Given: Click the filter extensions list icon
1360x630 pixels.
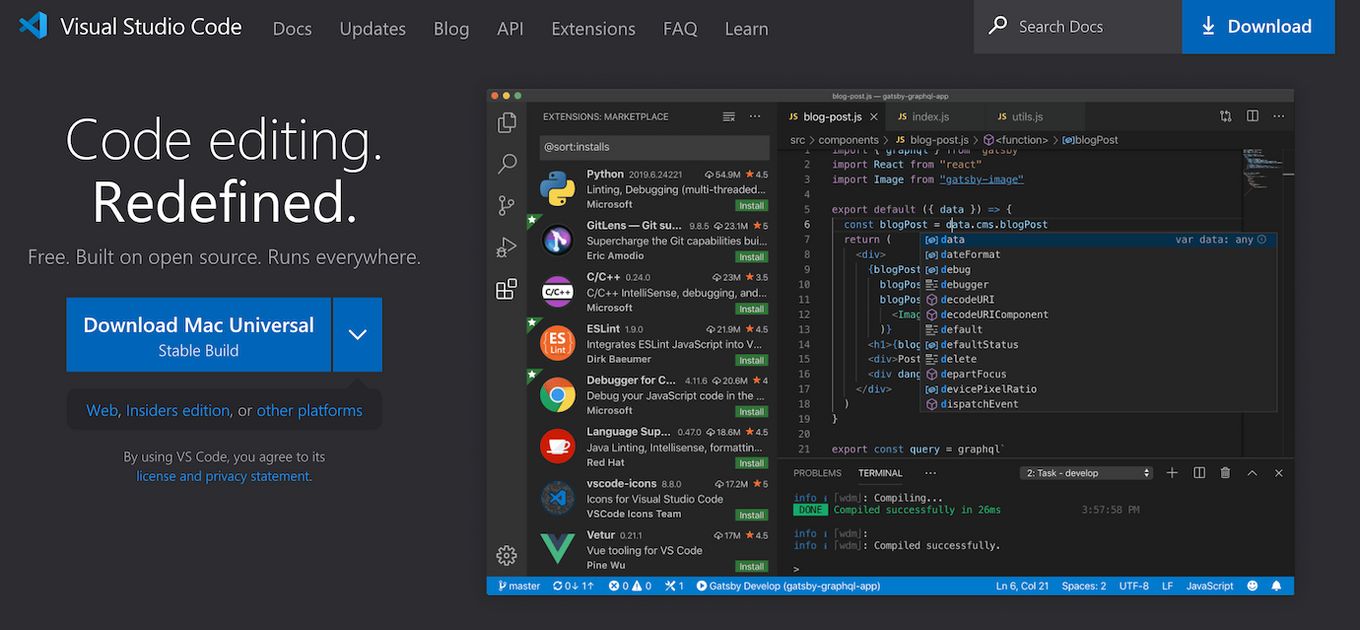Looking at the screenshot, I should pyautogui.click(x=729, y=117).
